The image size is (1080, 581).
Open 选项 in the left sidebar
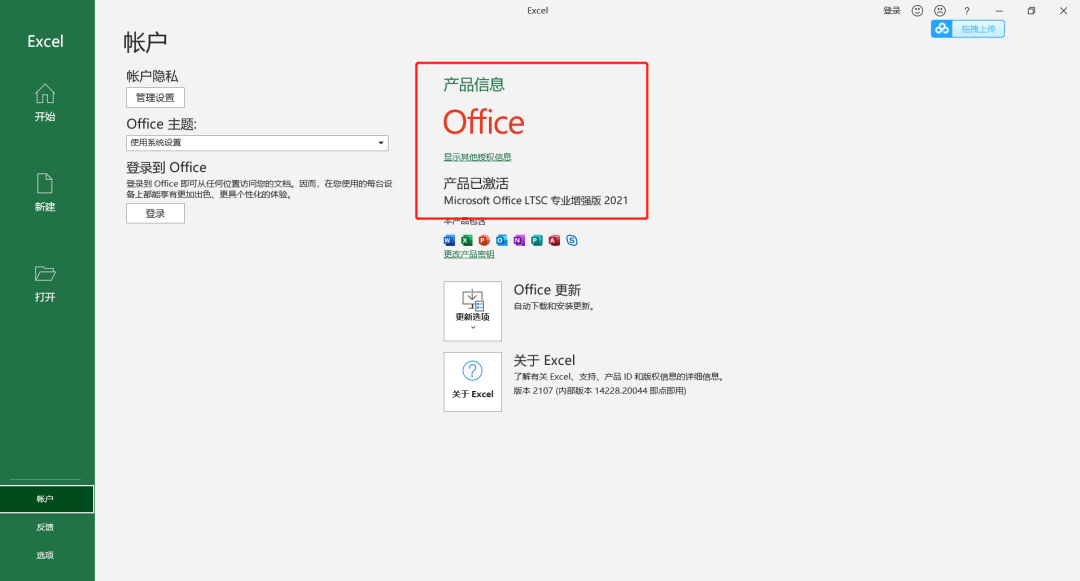point(45,556)
